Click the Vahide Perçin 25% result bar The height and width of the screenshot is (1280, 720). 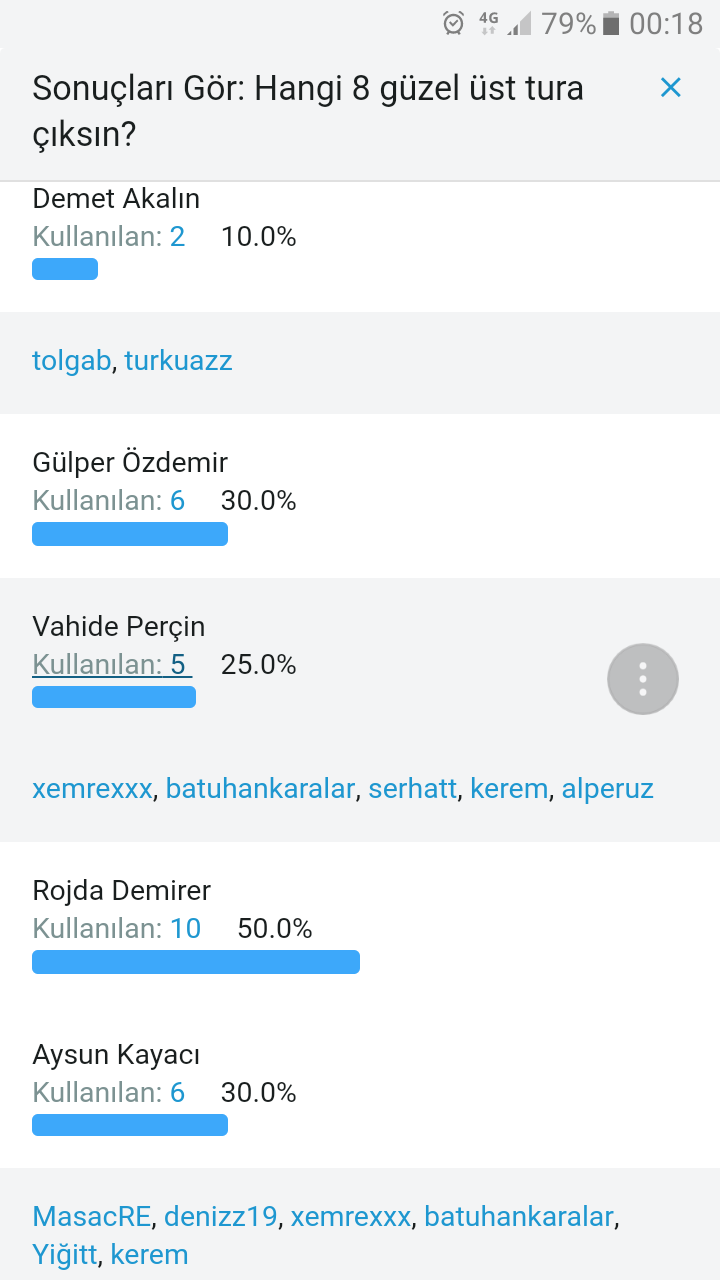pyautogui.click(x=114, y=697)
